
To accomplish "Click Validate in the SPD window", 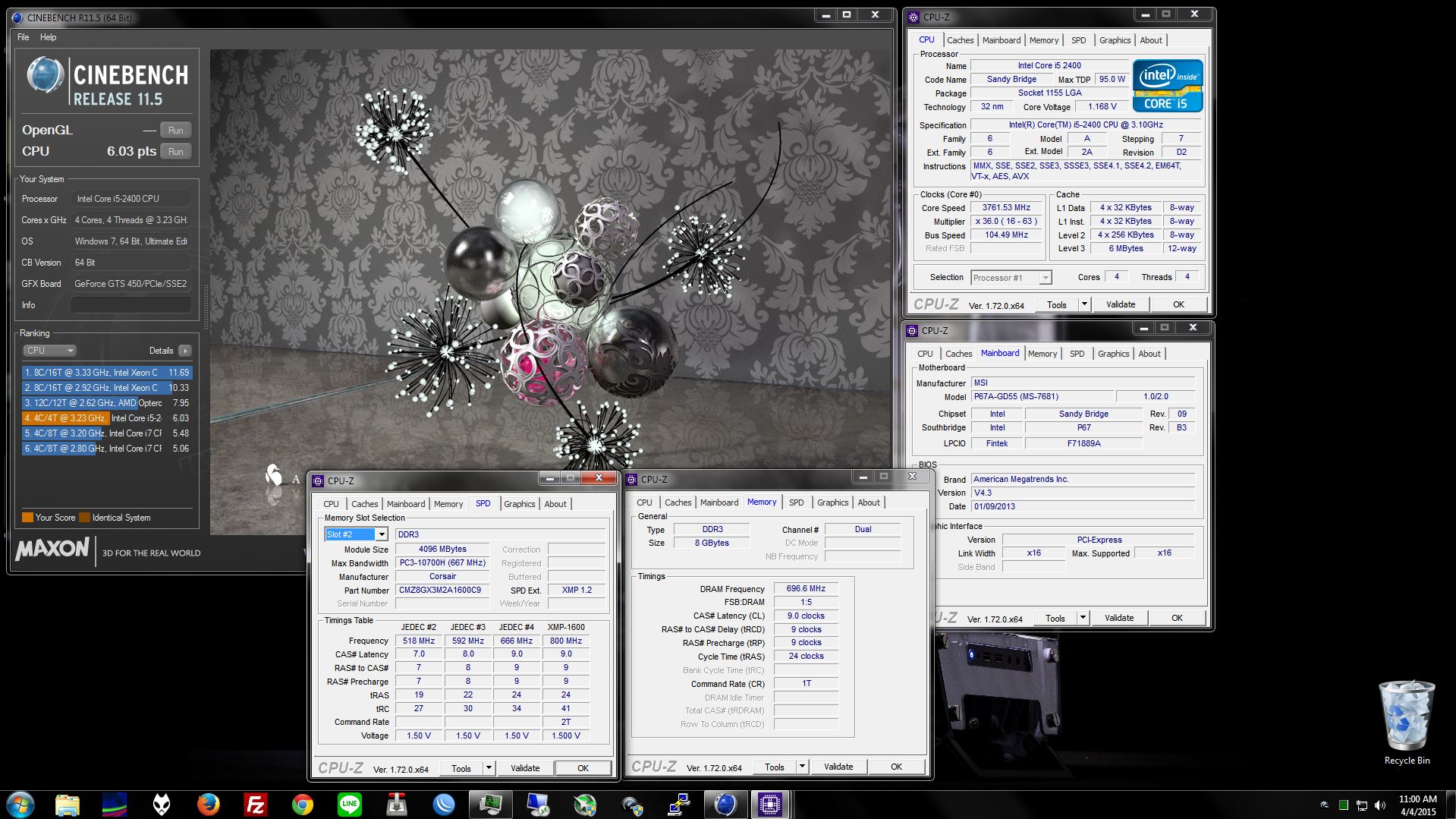I will click(x=525, y=768).
